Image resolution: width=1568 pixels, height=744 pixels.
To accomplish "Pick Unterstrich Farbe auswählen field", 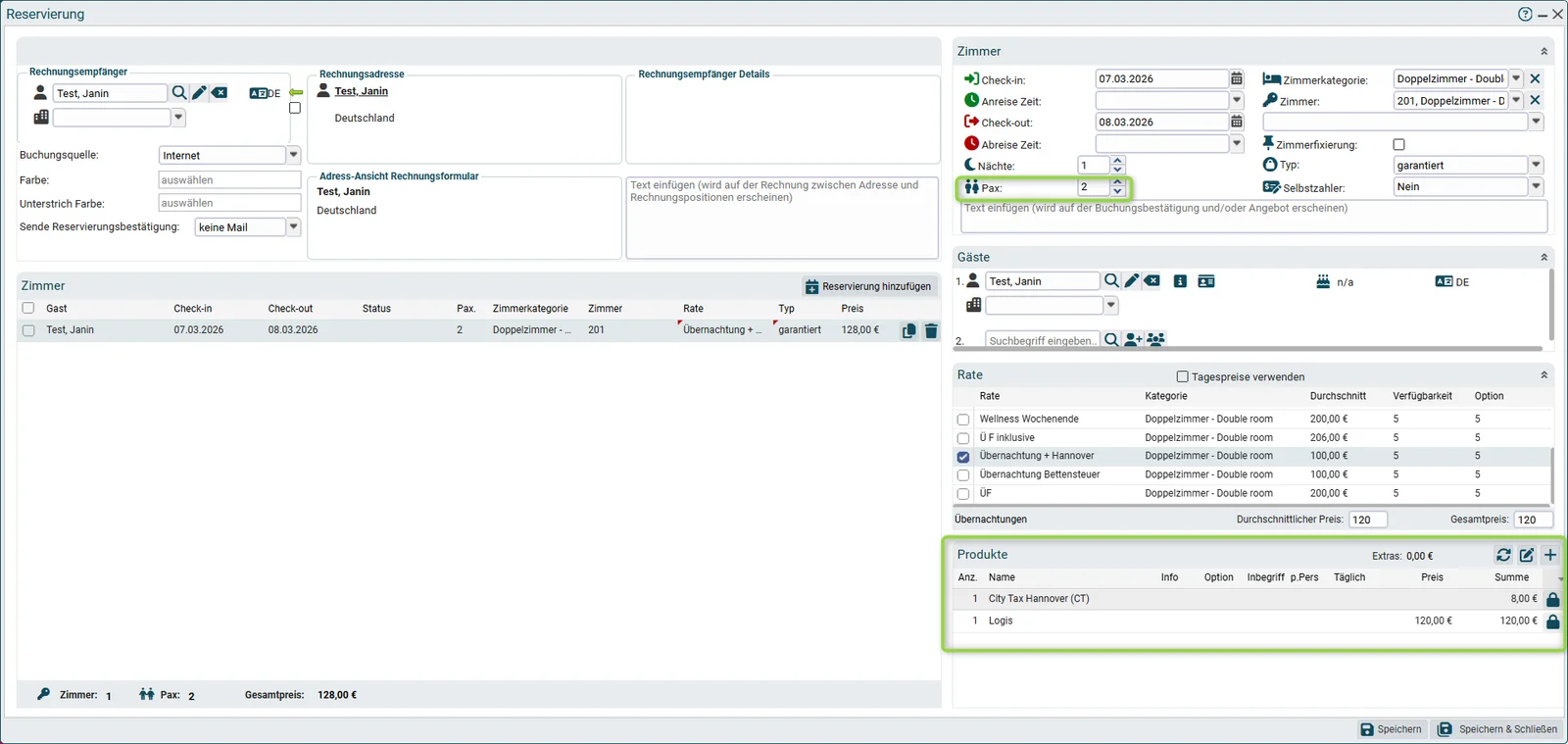I will (x=229, y=203).
